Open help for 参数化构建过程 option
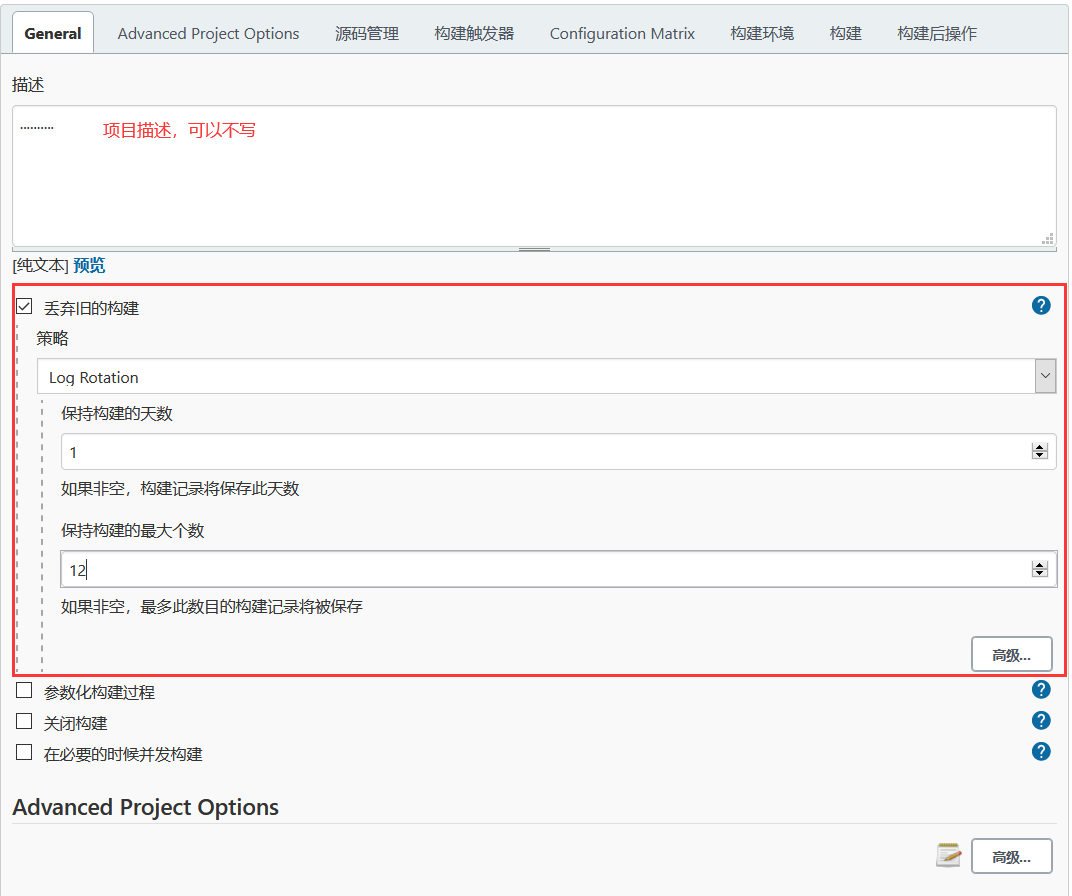 coord(1041,690)
